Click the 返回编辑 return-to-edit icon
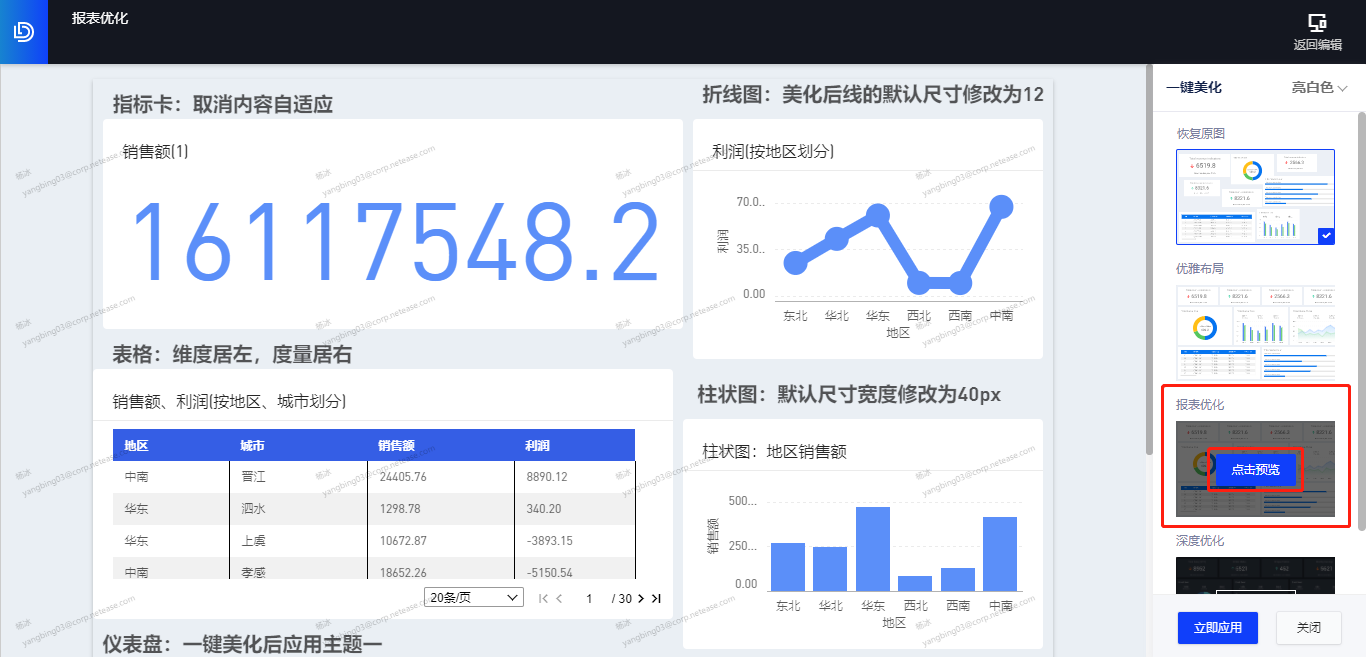This screenshot has height=657, width=1366. (x=1317, y=23)
